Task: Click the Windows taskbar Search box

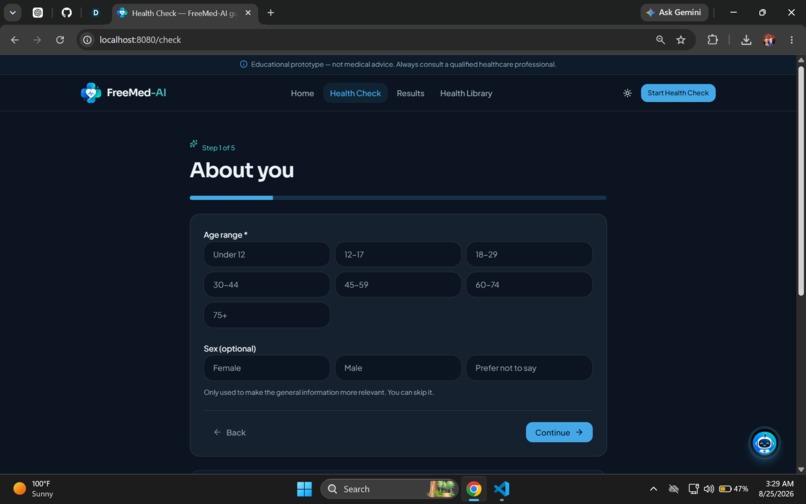Action: 389,489
